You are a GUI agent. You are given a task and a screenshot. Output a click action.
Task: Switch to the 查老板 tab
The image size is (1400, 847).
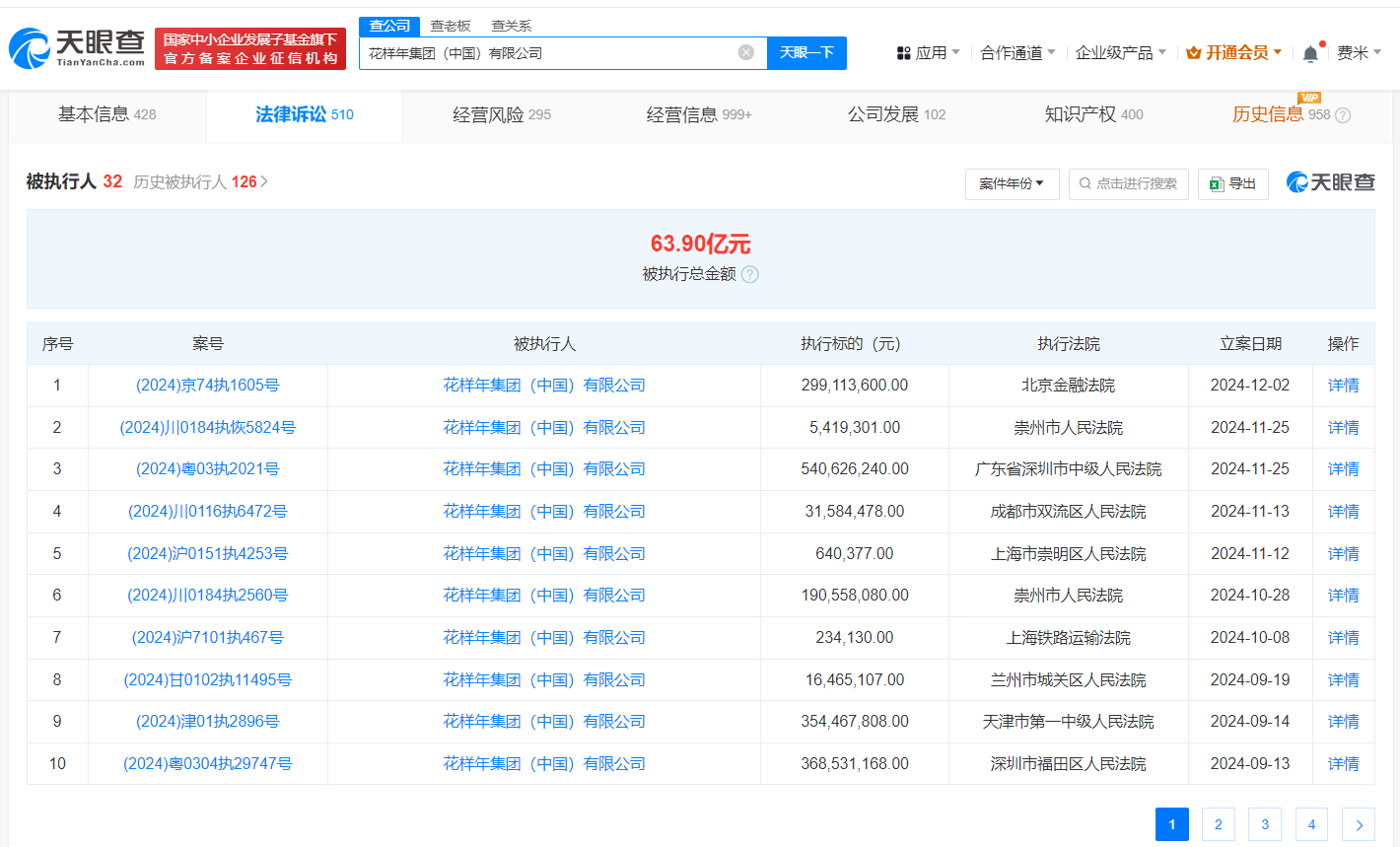coord(449,25)
